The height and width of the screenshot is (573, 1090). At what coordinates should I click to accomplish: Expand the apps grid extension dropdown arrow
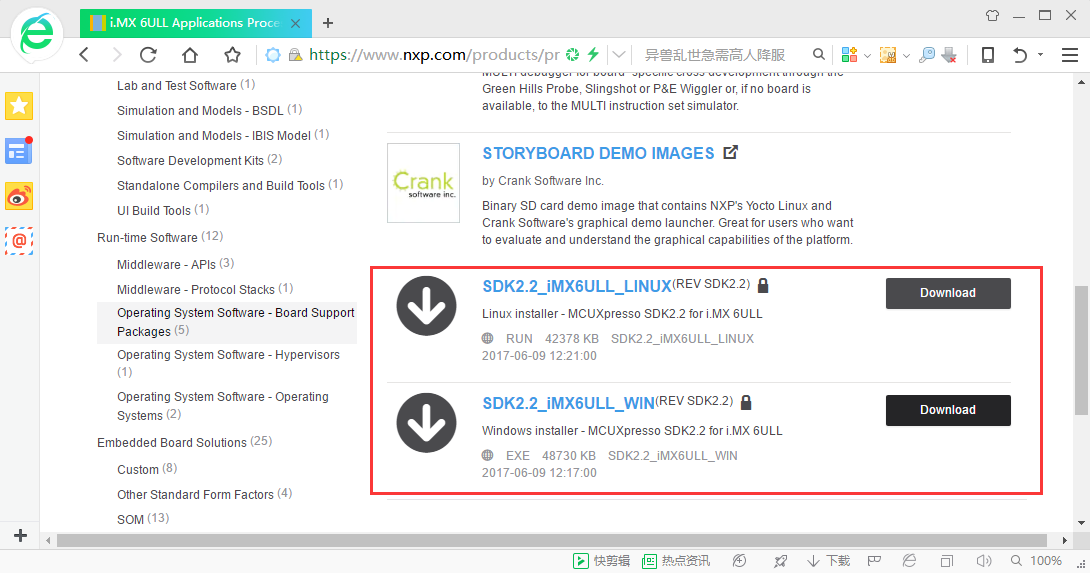tap(867, 56)
